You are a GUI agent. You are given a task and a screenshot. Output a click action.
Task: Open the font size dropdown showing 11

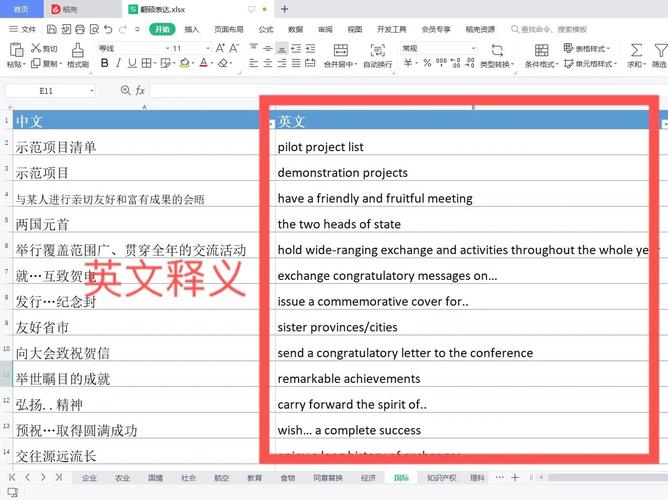(208, 48)
